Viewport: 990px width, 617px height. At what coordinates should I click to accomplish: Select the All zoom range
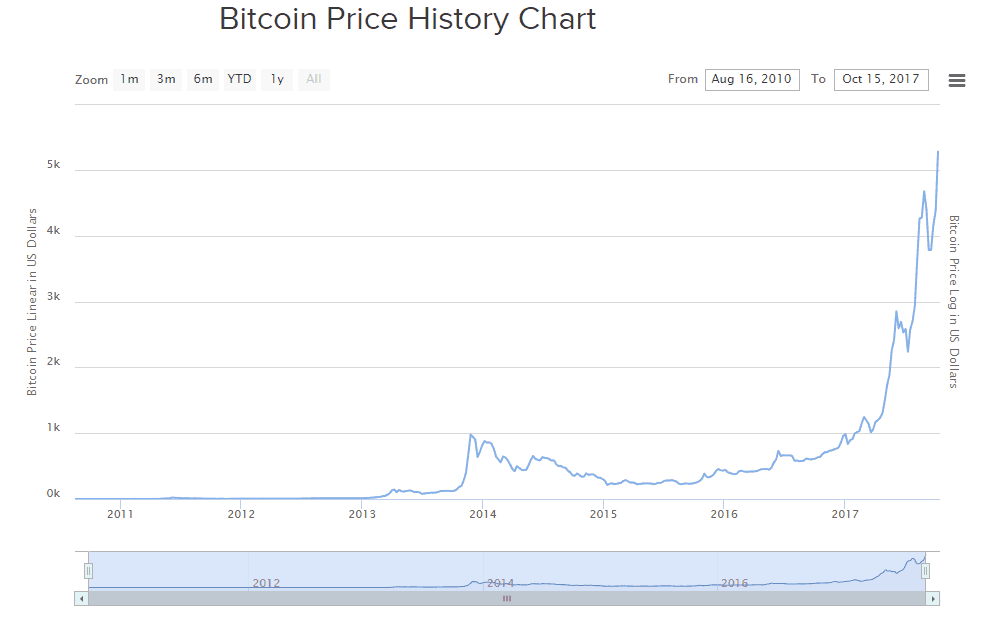click(x=314, y=80)
